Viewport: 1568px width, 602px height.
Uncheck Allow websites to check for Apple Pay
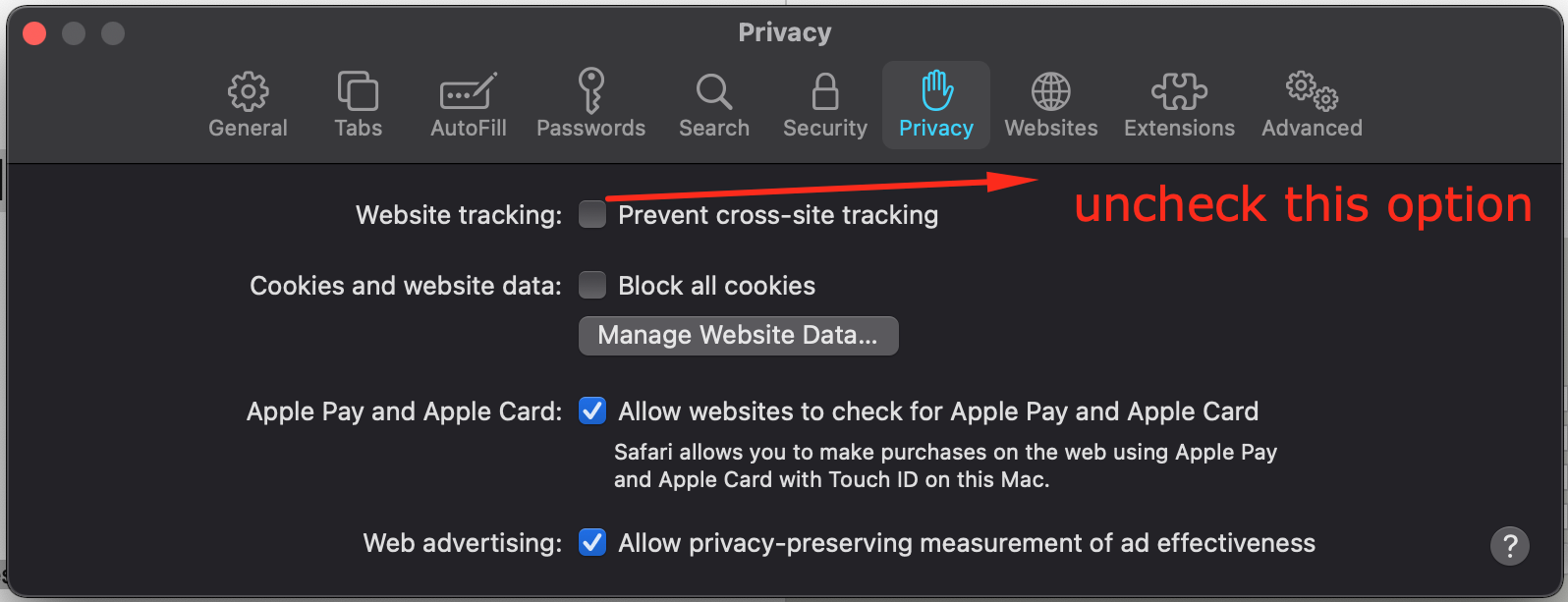[592, 410]
